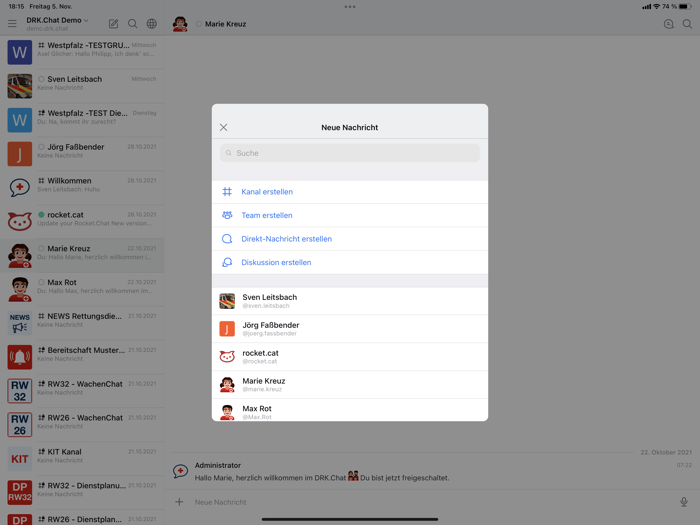Open threads icon in chat header

point(668,24)
